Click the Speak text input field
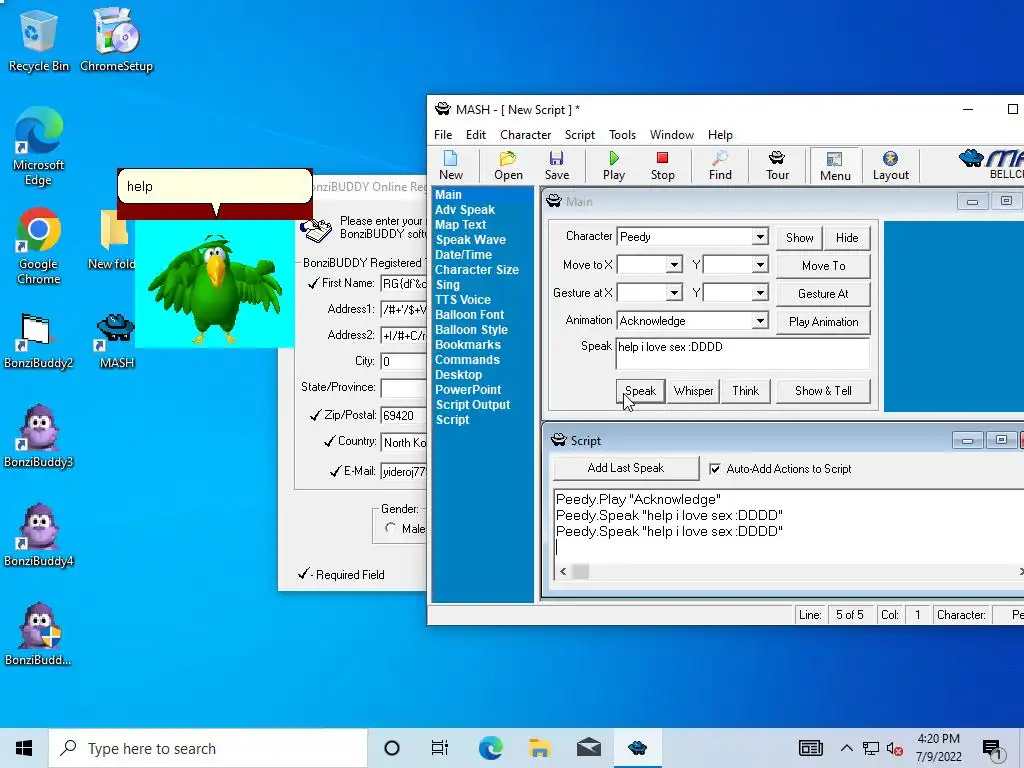Image resolution: width=1024 pixels, height=768 pixels. tap(743, 353)
